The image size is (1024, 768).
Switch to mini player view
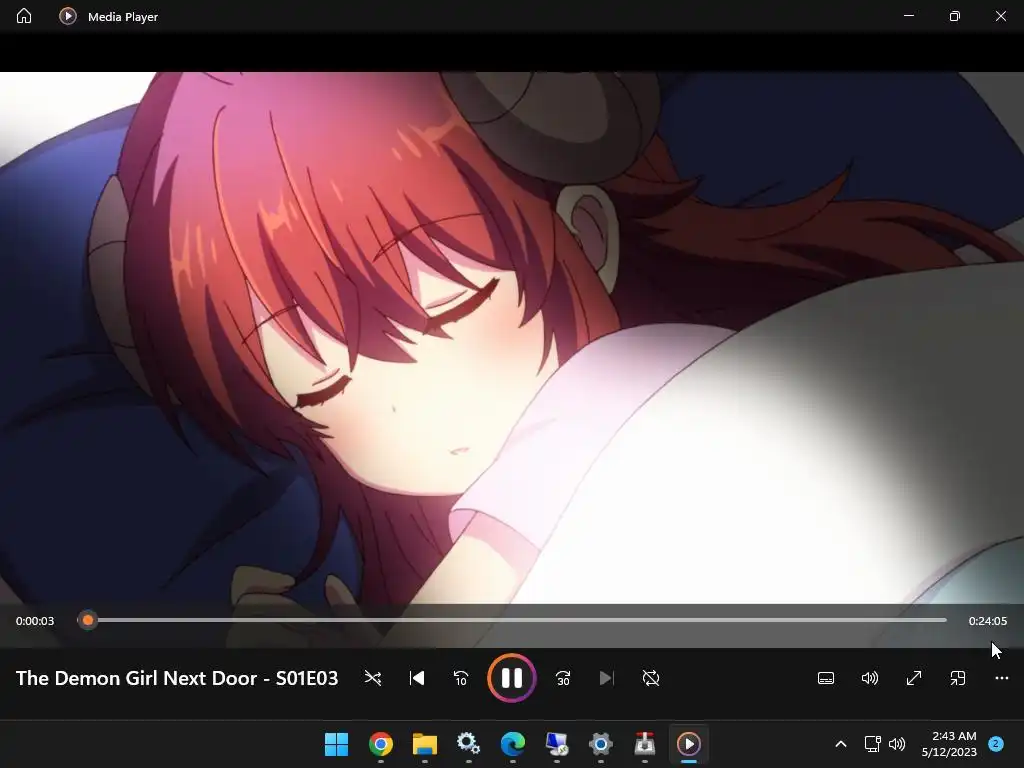(x=957, y=679)
